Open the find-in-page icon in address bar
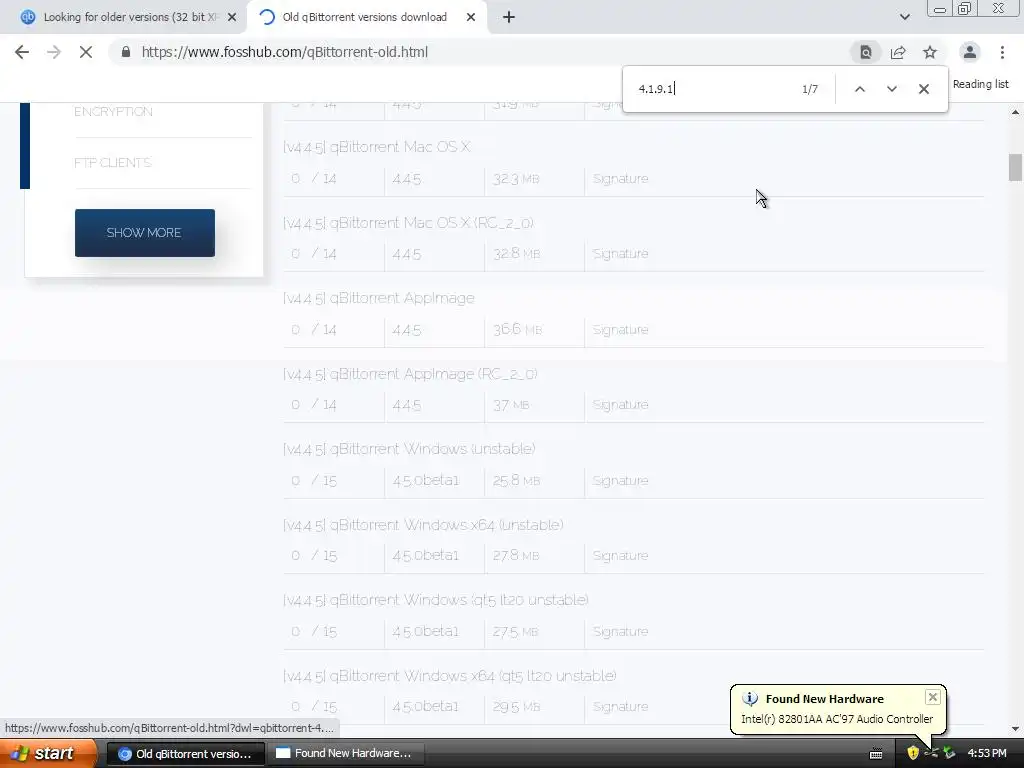The image size is (1024, 768). (x=865, y=52)
